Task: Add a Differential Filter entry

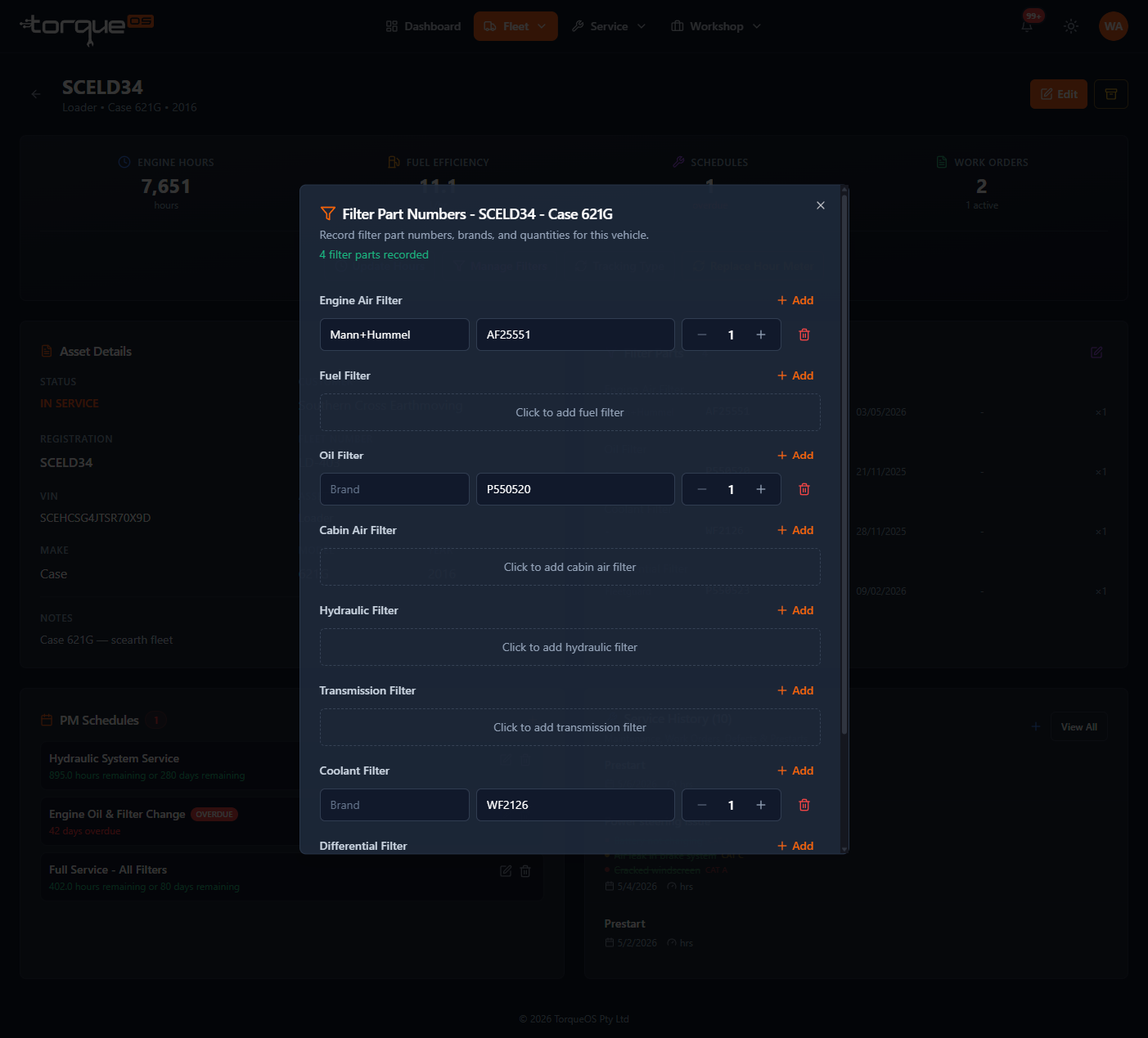Action: 795,846
